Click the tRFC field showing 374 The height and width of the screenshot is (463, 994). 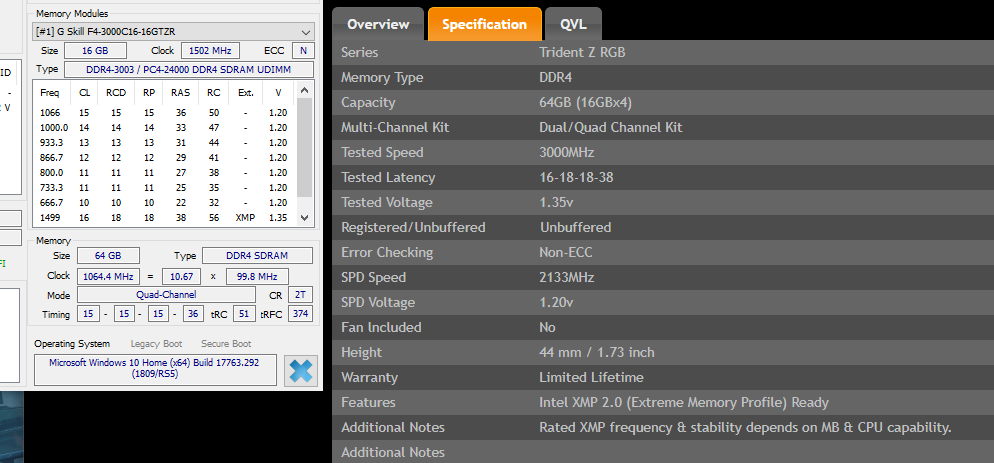[x=300, y=314]
